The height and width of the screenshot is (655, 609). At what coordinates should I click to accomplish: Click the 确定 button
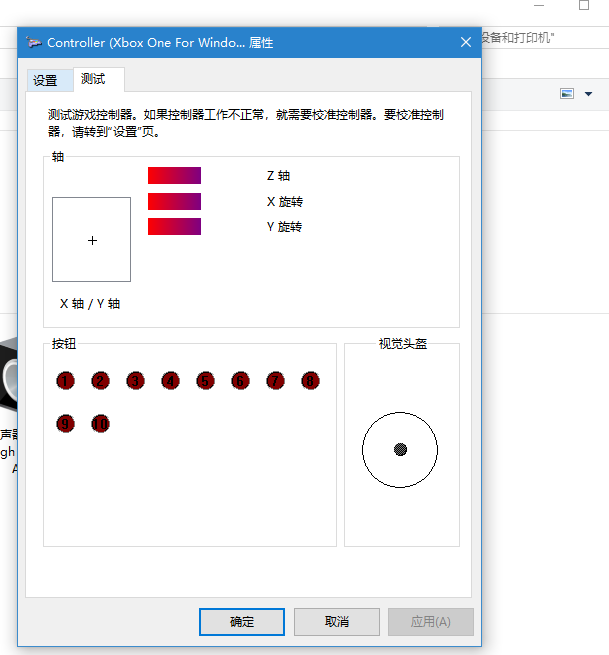242,622
